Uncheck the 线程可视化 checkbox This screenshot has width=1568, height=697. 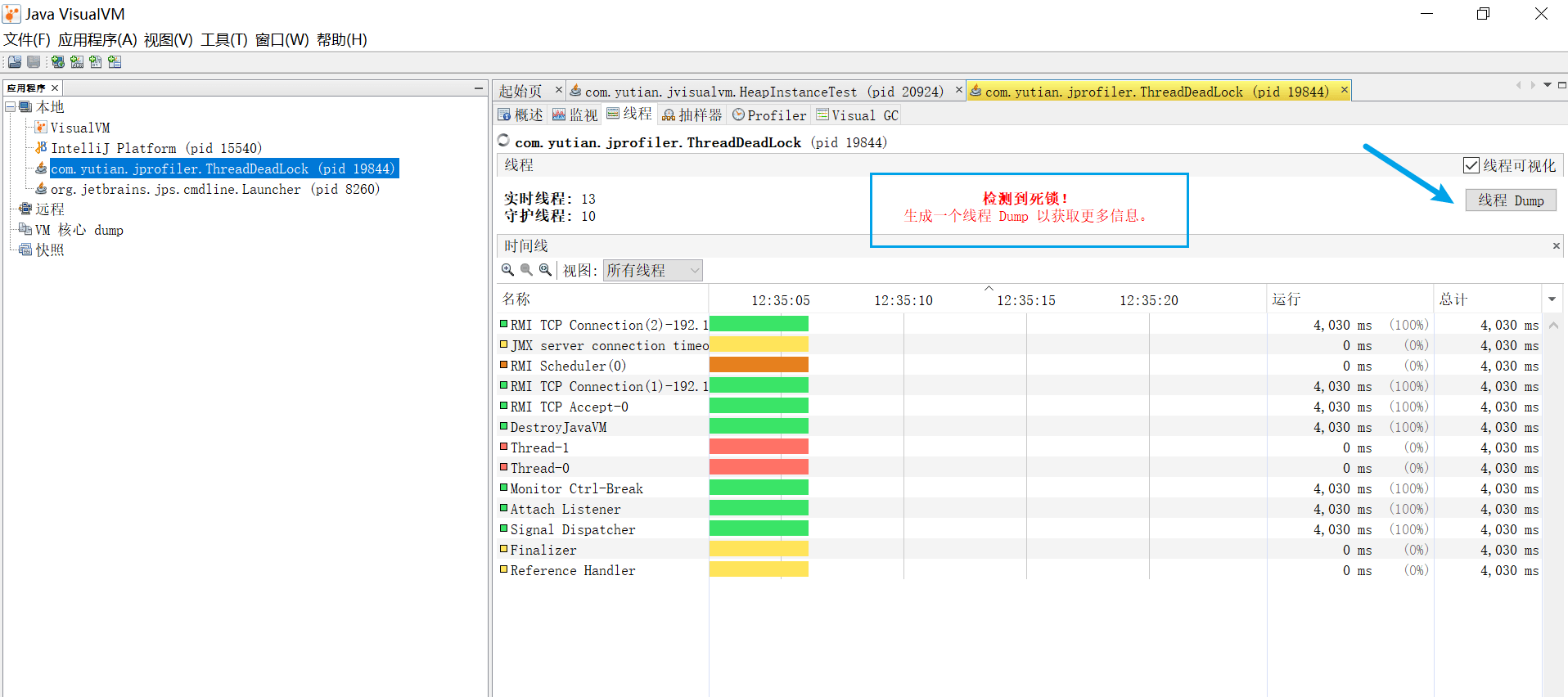(1471, 165)
